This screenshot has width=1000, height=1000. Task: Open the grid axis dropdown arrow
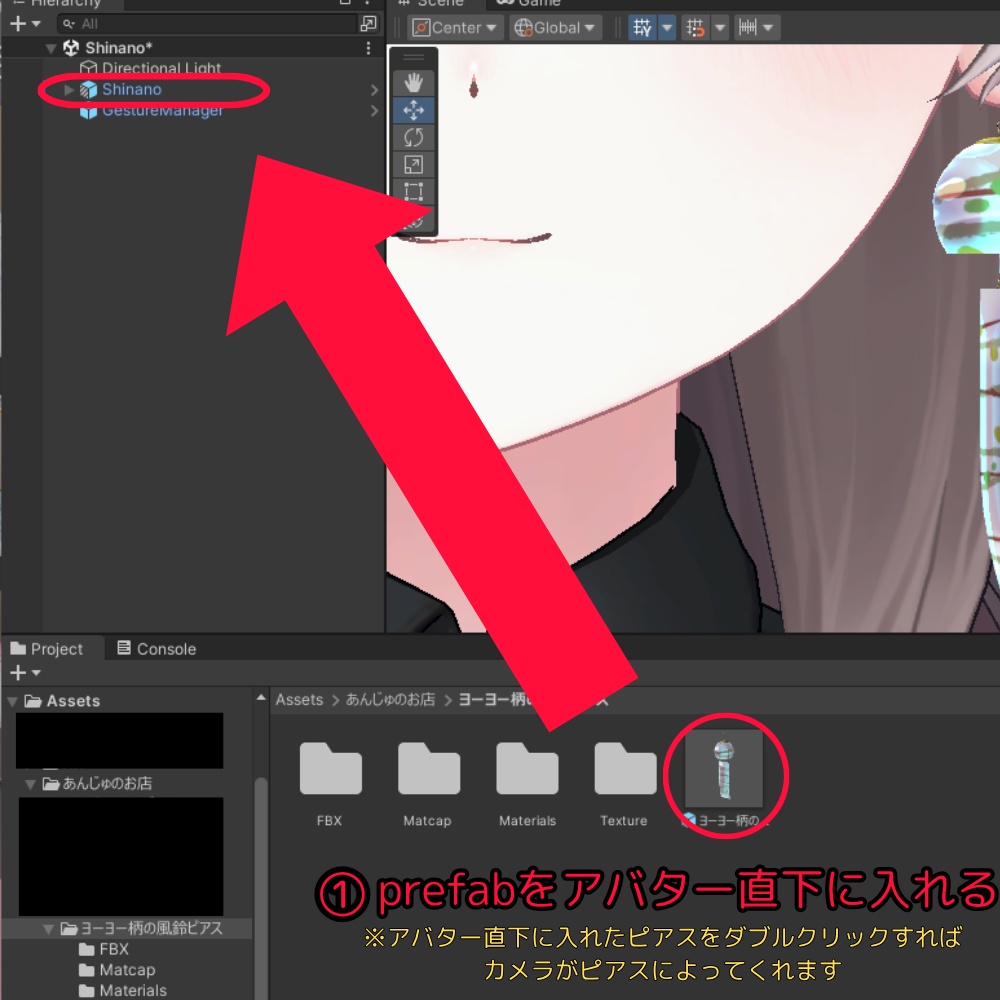665,27
